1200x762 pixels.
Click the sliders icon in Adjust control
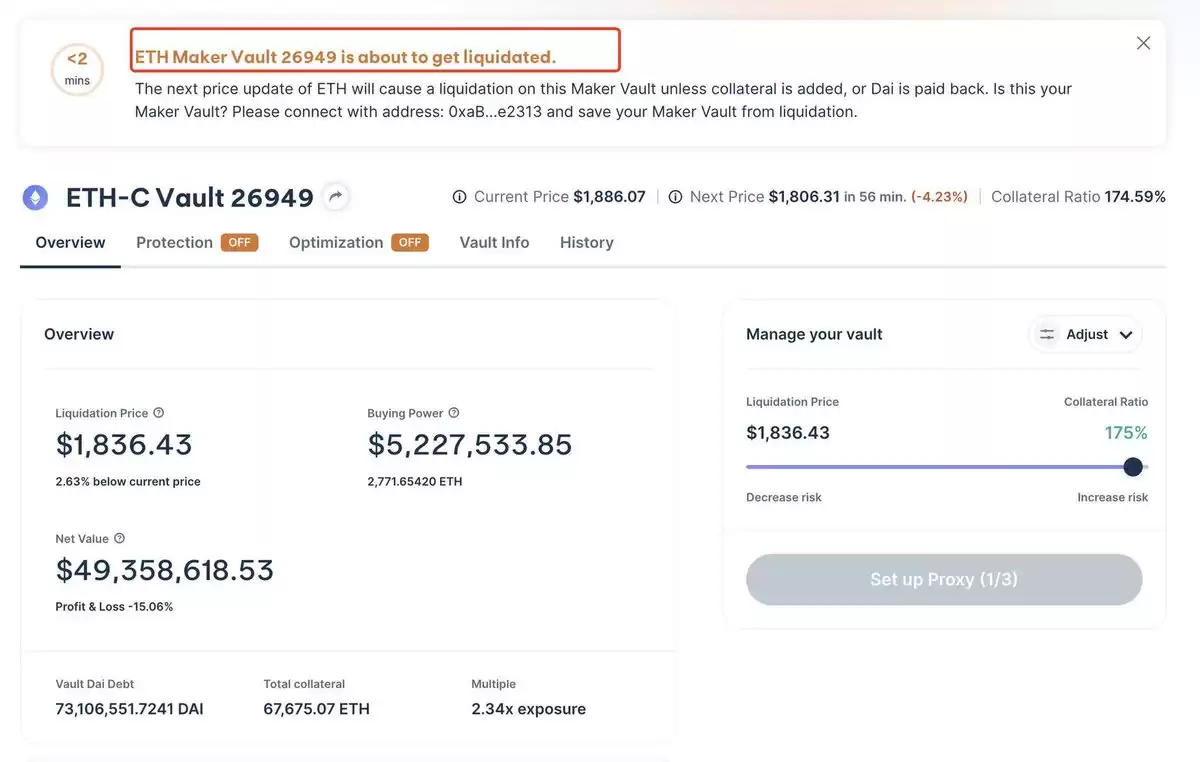click(x=1047, y=335)
